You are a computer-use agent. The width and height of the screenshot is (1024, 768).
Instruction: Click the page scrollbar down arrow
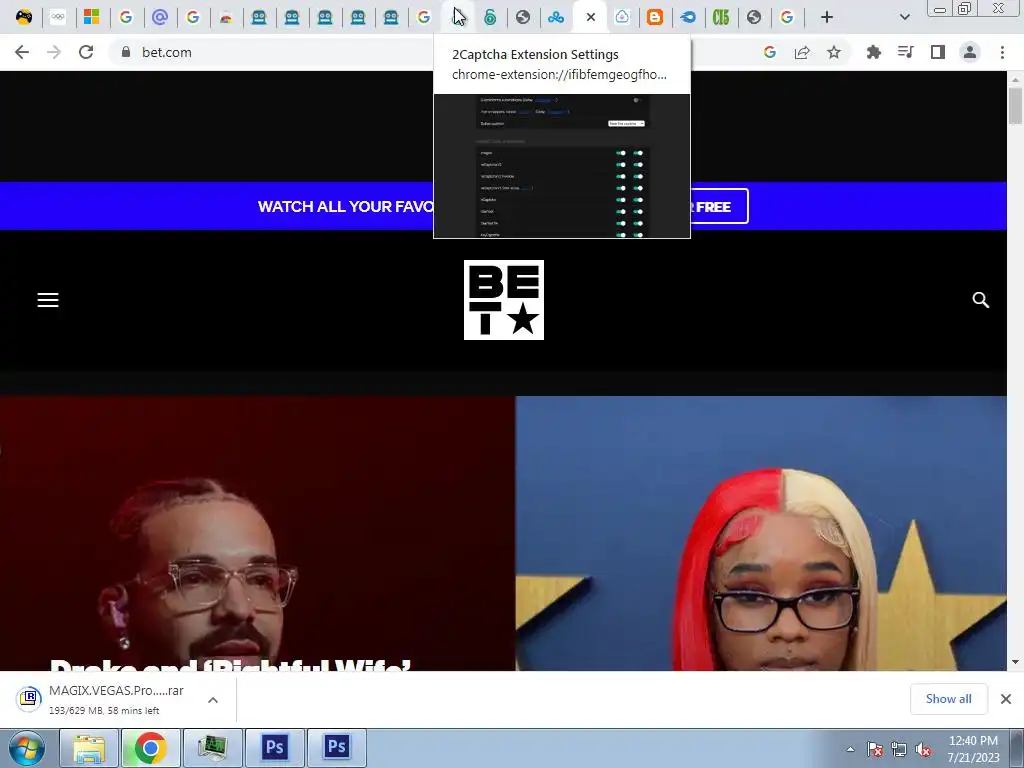click(1015, 662)
